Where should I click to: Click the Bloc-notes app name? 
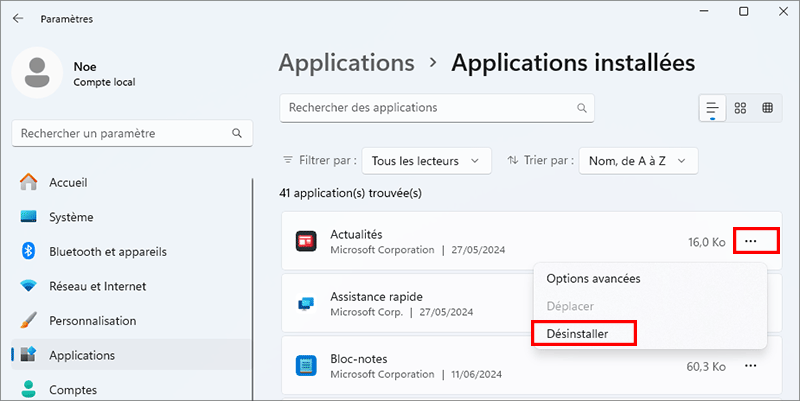point(359,359)
